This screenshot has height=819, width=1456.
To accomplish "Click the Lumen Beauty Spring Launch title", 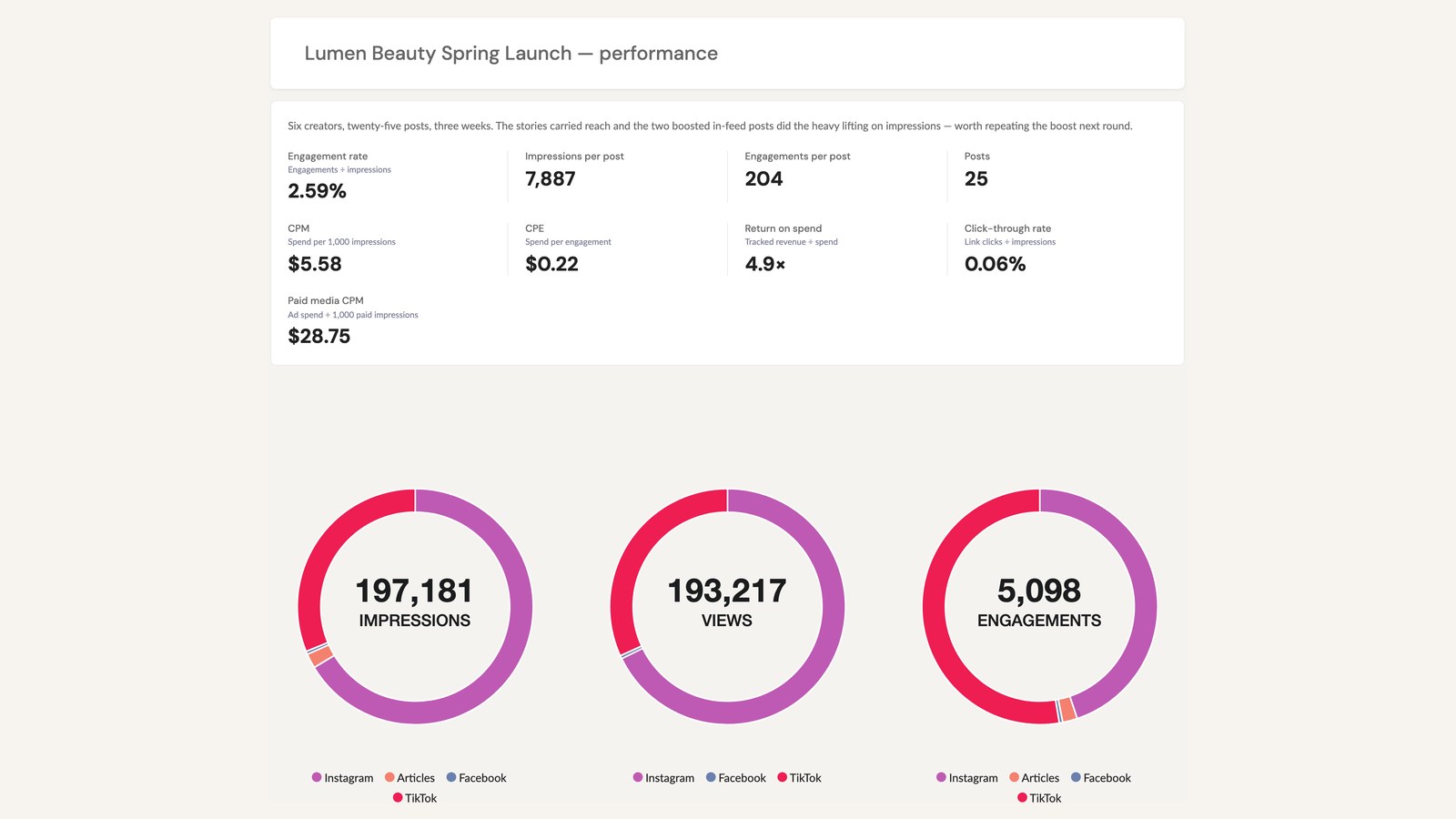I will 511,54.
